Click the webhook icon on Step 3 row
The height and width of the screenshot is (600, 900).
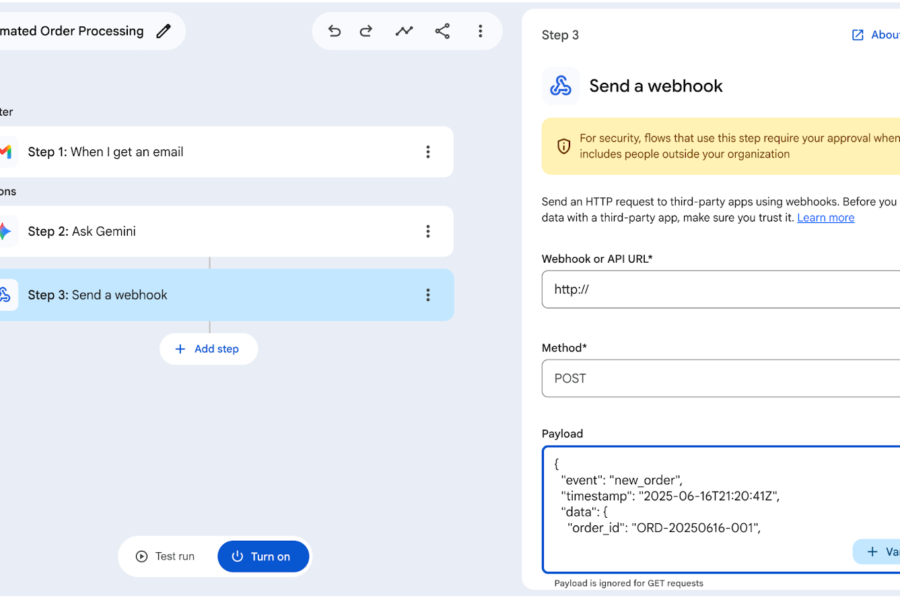tap(5, 295)
